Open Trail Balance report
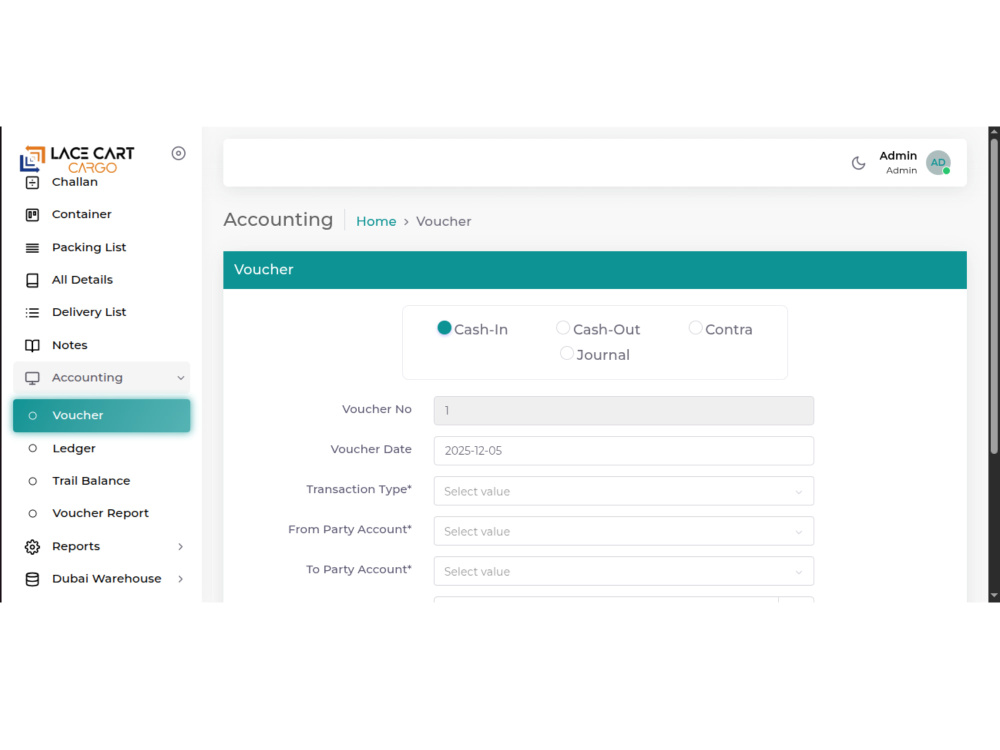The width and height of the screenshot is (1000, 750). click(x=91, y=481)
